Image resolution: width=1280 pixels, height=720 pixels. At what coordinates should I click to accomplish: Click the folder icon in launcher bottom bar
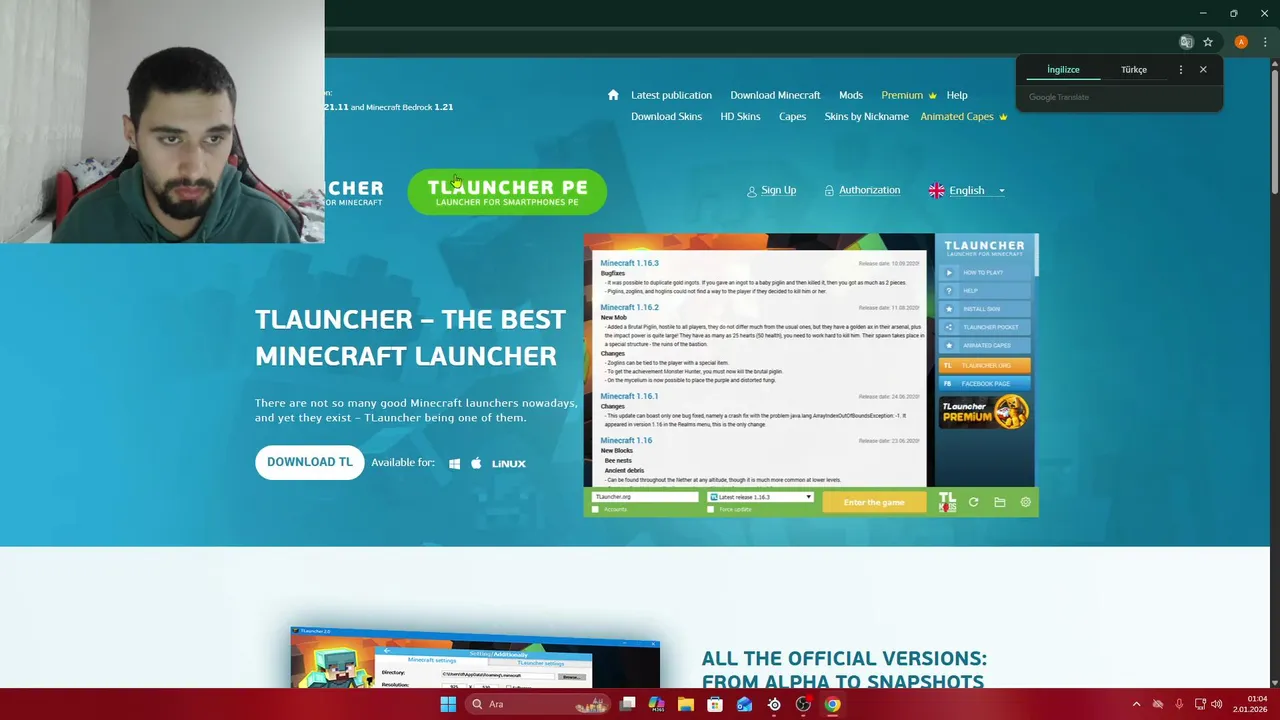[x=999, y=502]
